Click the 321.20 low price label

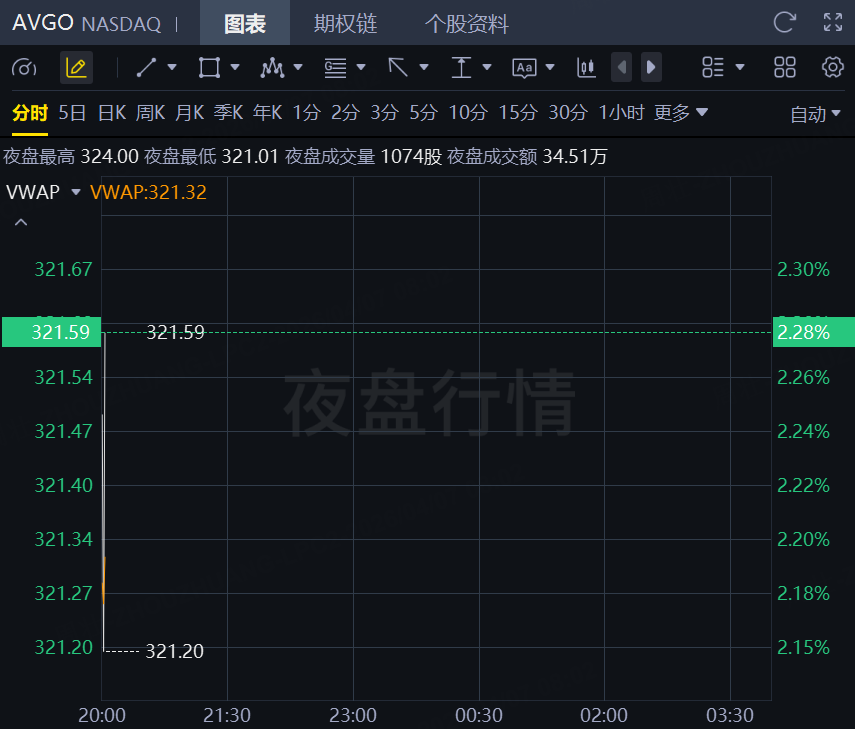[x=174, y=651]
